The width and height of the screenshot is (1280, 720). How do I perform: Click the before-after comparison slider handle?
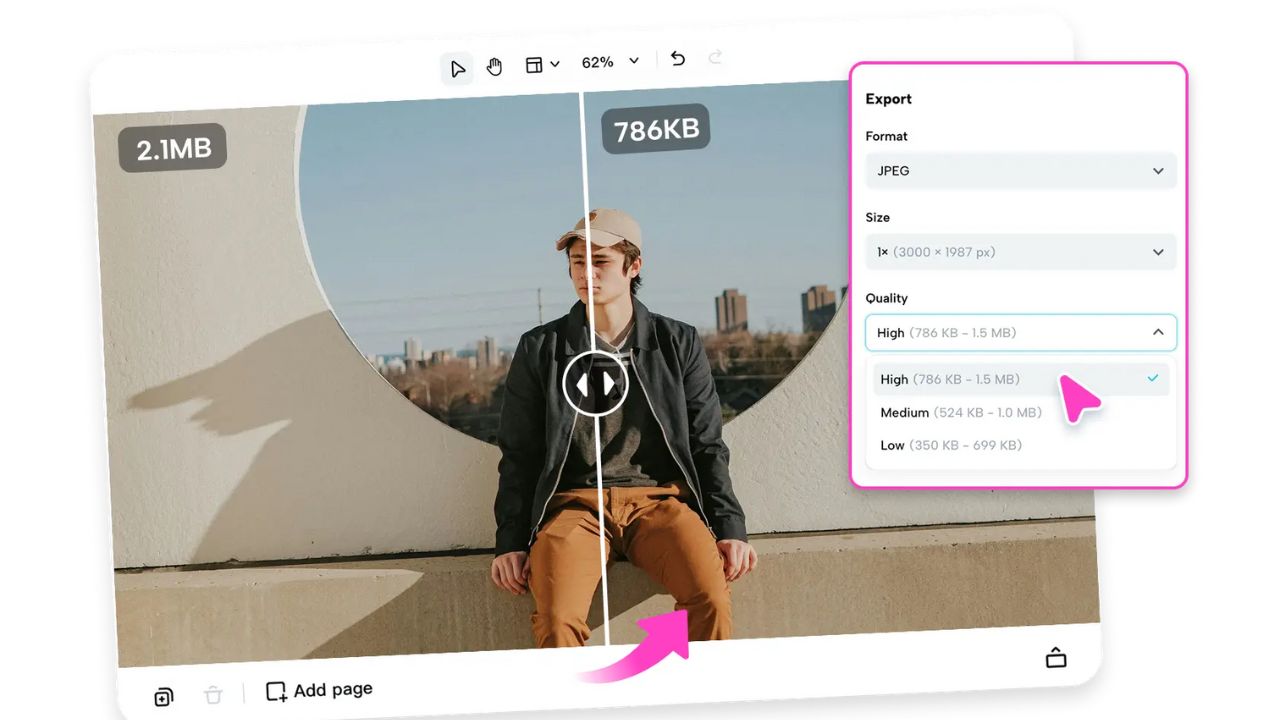point(596,383)
